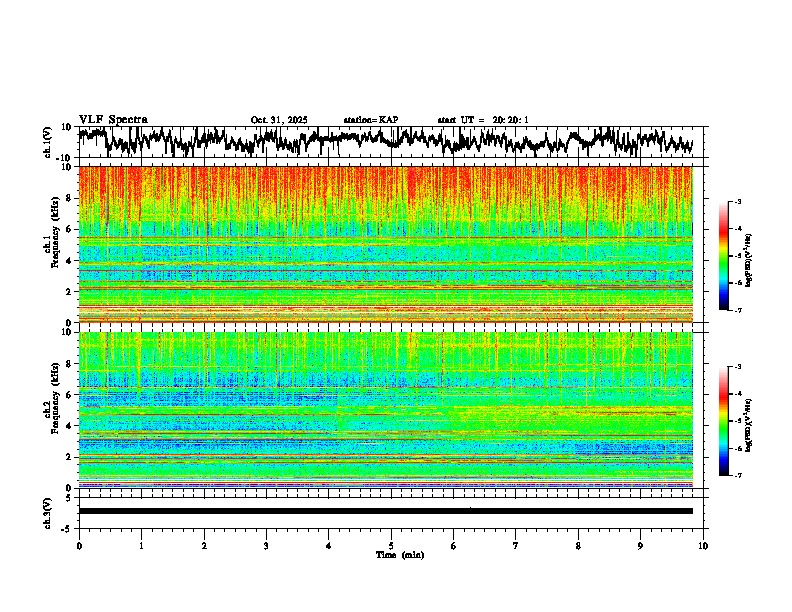Image resolution: width=792 pixels, height=612 pixels.
Task: Click the "station=KAP" label
Action: tap(371, 120)
